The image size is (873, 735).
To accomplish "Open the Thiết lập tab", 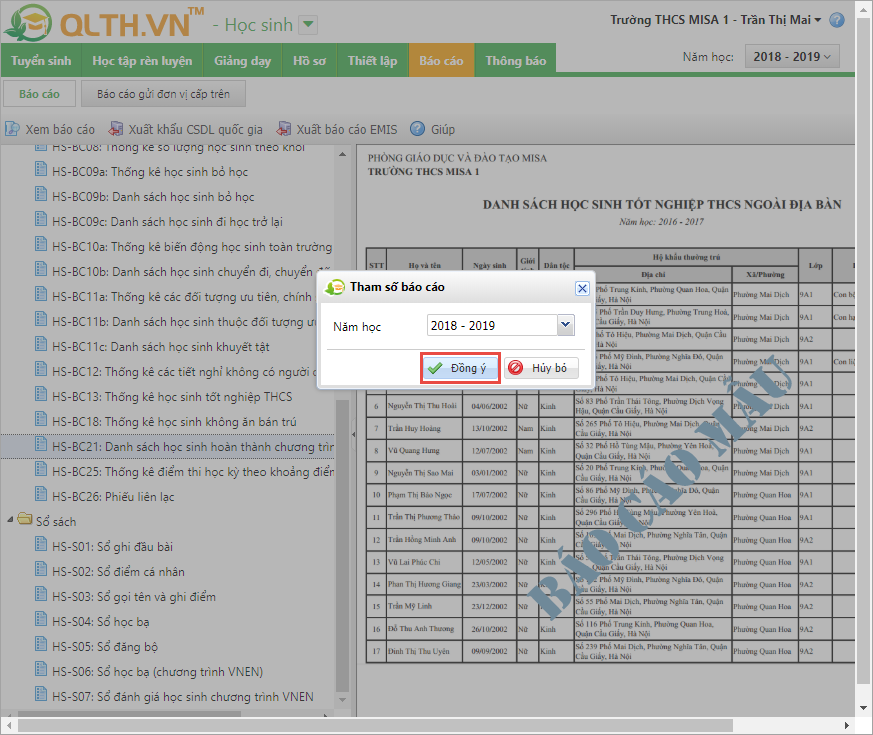I will 372,61.
